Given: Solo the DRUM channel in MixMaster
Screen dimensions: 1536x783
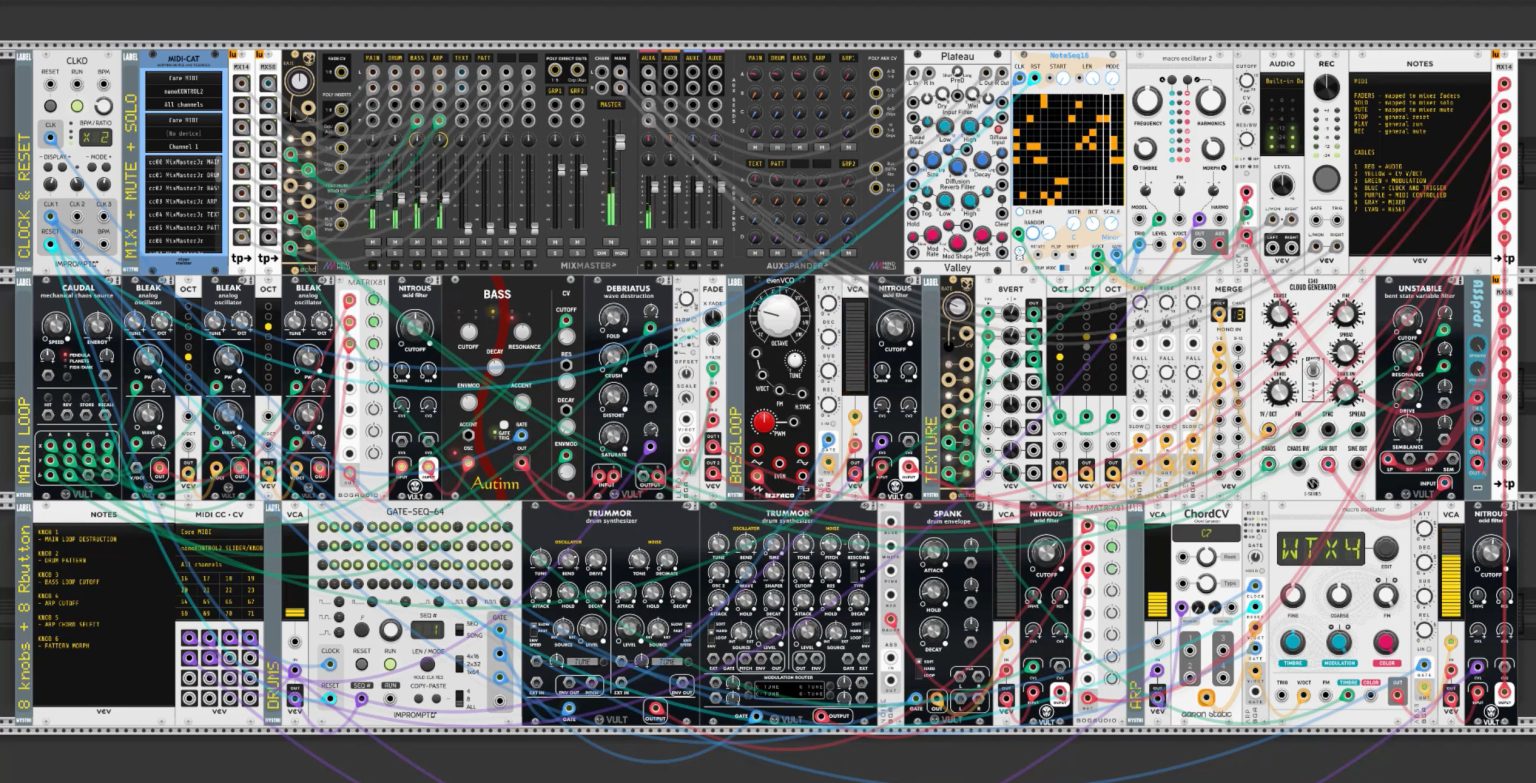Looking at the screenshot, I should [395, 253].
